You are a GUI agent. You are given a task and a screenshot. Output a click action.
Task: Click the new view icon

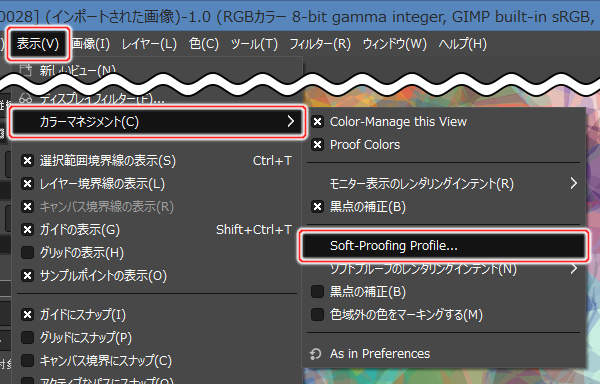26,70
